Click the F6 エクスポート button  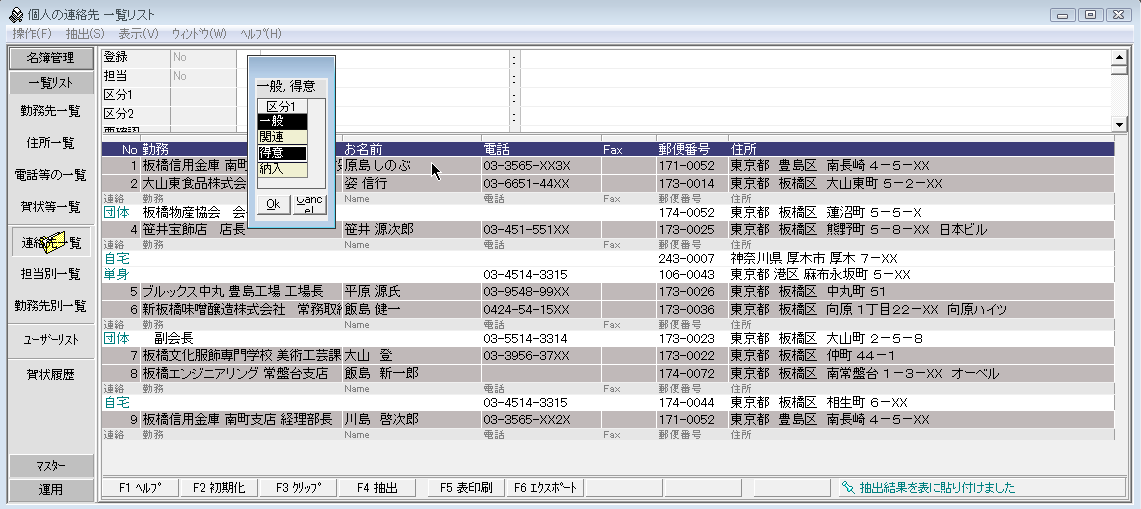coord(545,488)
